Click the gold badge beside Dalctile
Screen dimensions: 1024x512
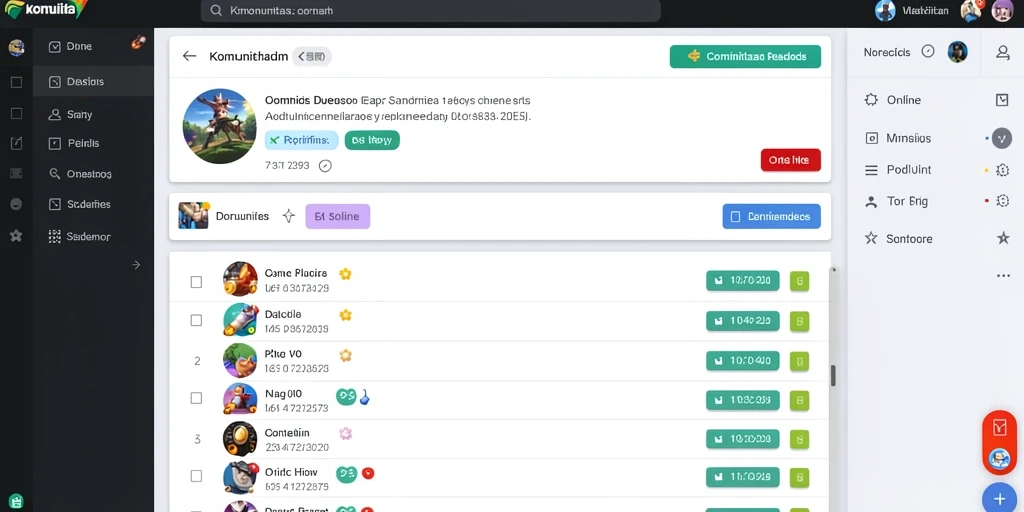(345, 315)
